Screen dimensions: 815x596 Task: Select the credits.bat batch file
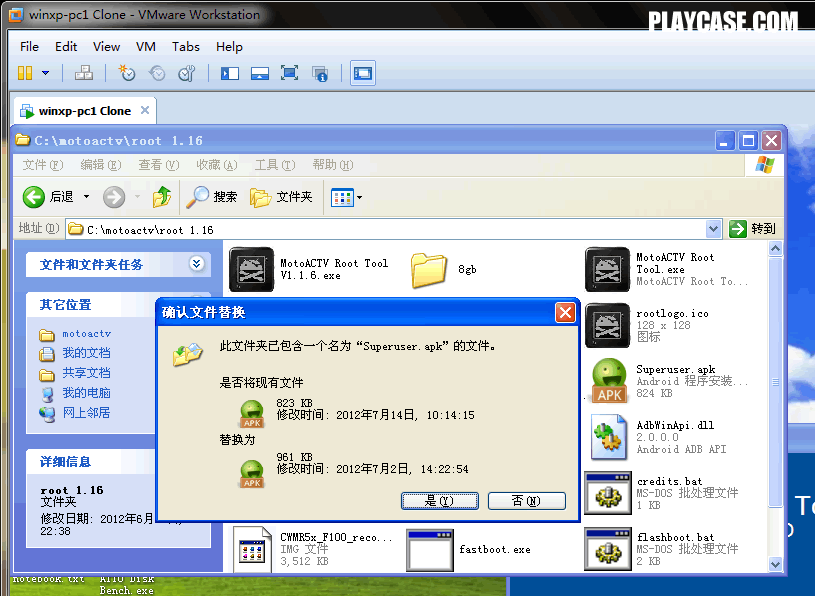point(608,493)
